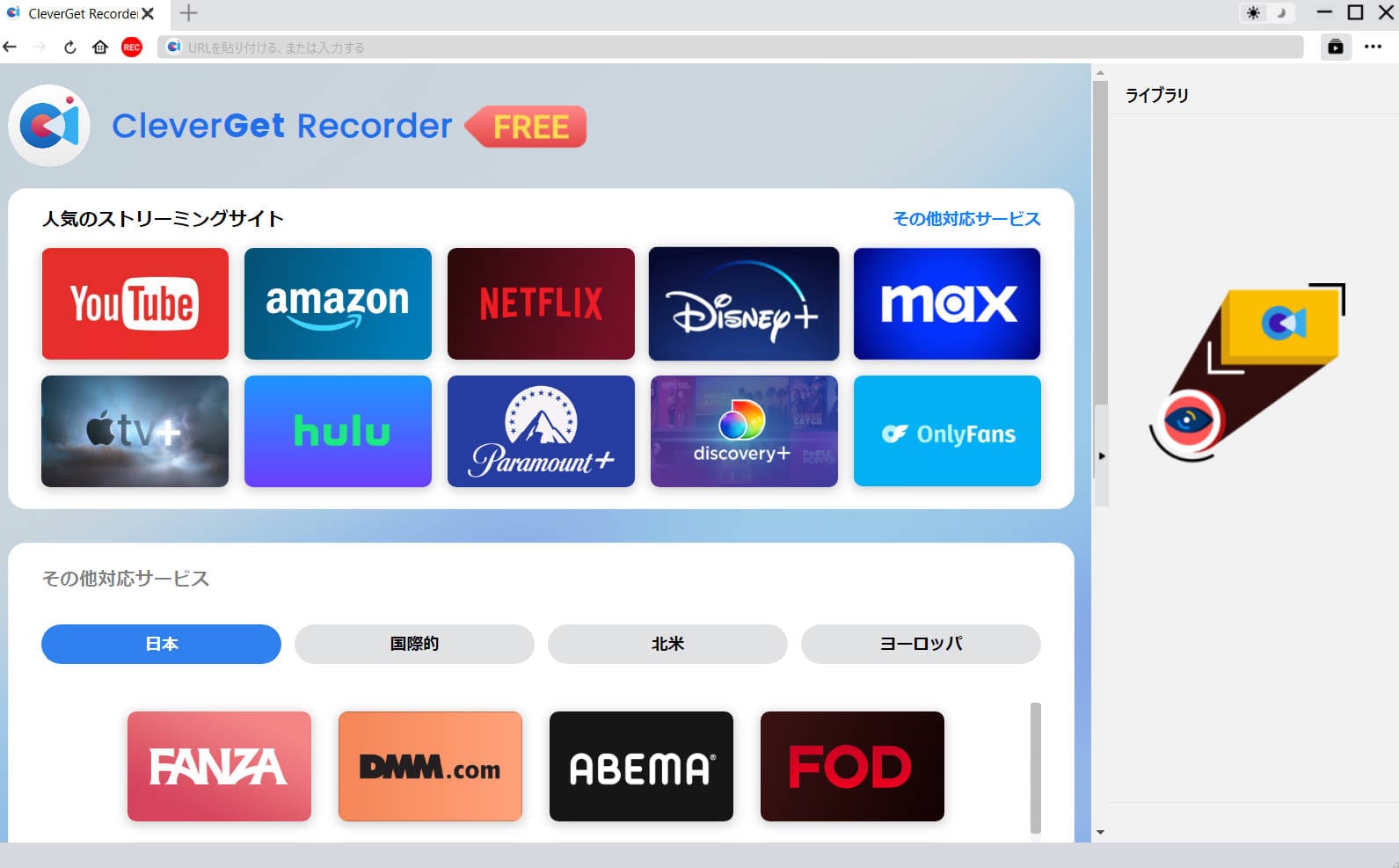
Task: Open the OnlyFans tile
Action: [x=947, y=431]
